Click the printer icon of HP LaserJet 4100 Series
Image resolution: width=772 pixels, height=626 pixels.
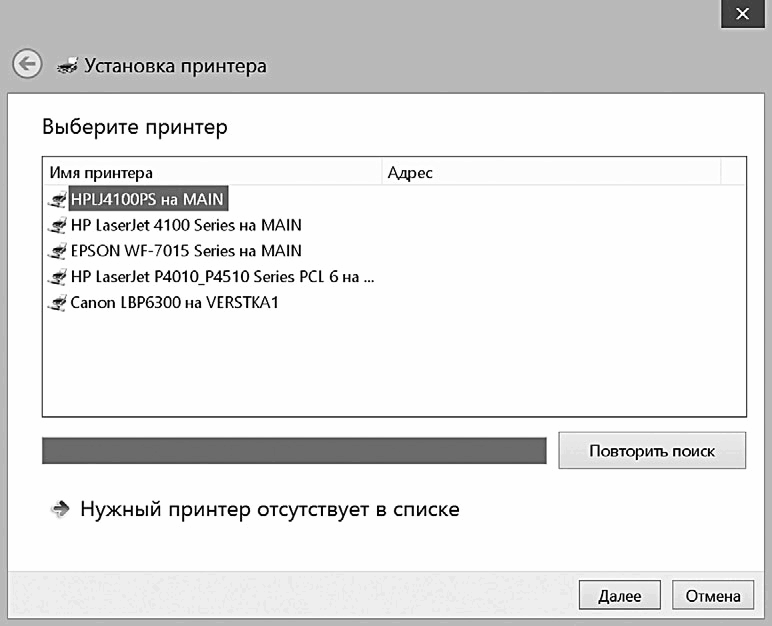point(57,225)
